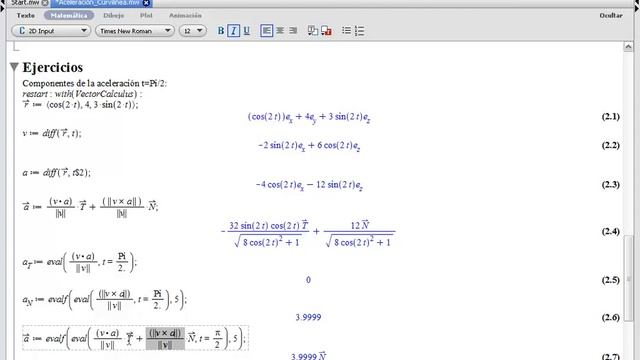Click equation label (2.1)
Image resolution: width=640 pixels, height=360 pixels.
(x=611, y=117)
